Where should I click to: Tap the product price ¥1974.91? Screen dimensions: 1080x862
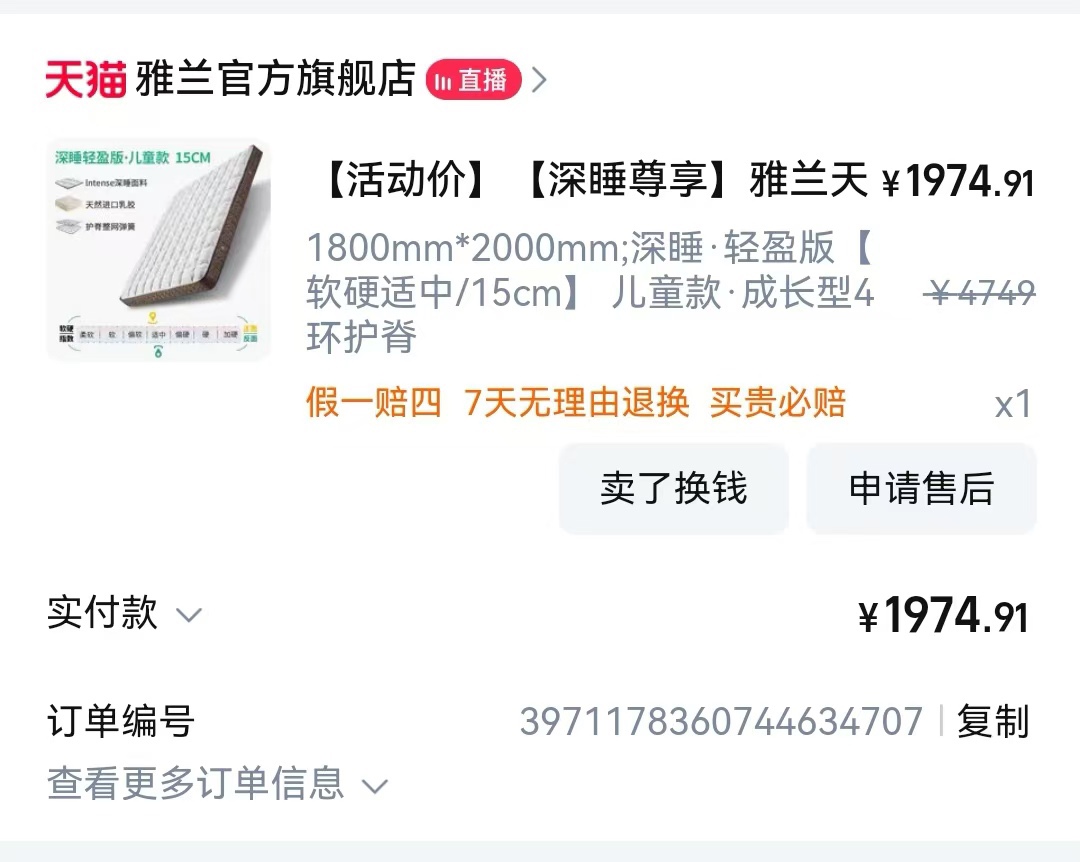958,182
